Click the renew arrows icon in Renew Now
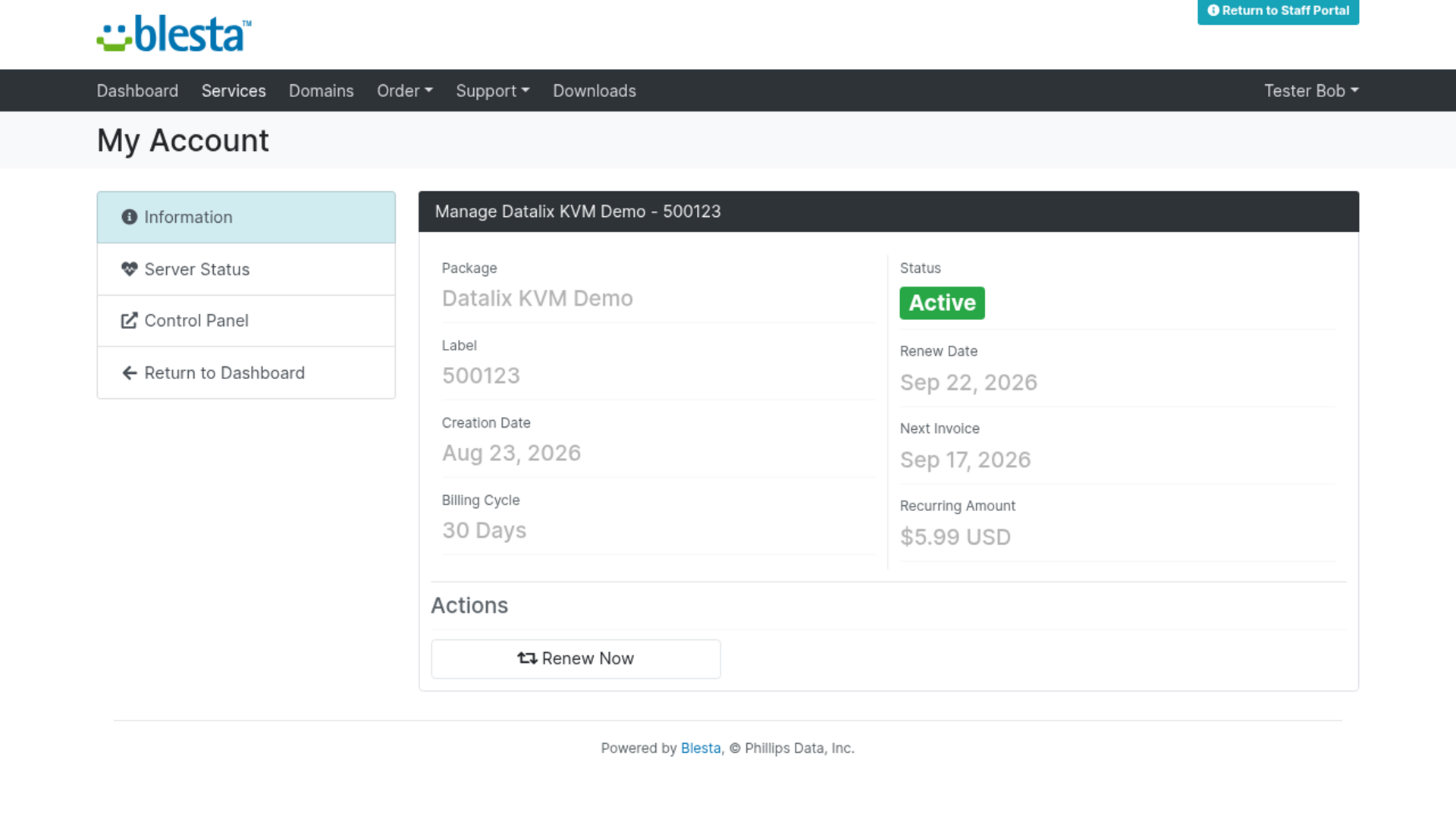 tap(527, 658)
